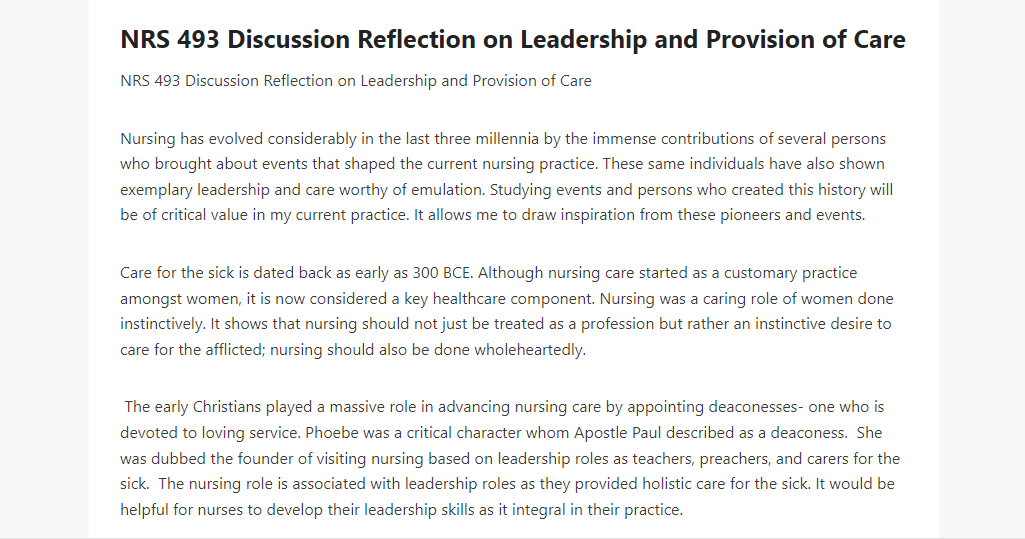Click the text '300 BCE' in the second paragraph
Image resolution: width=1025 pixels, height=539 pixels.
(442, 273)
